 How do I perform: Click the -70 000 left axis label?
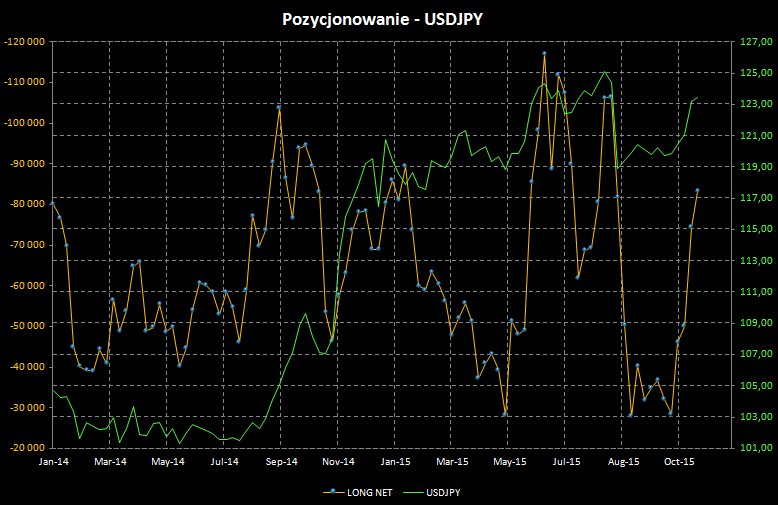pos(26,245)
